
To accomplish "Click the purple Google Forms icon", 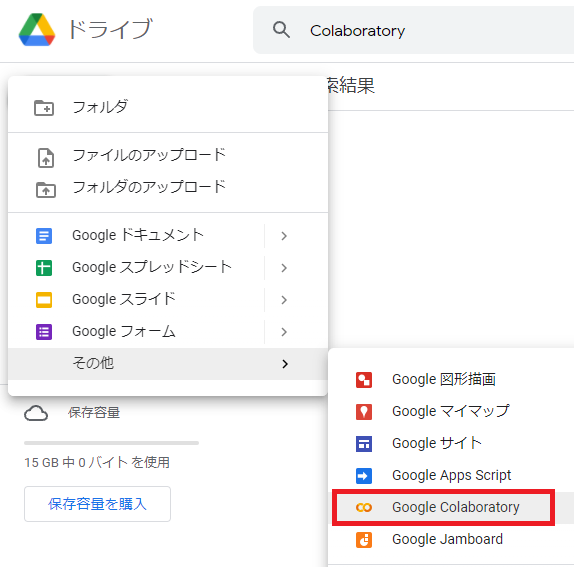I will pyautogui.click(x=44, y=332).
